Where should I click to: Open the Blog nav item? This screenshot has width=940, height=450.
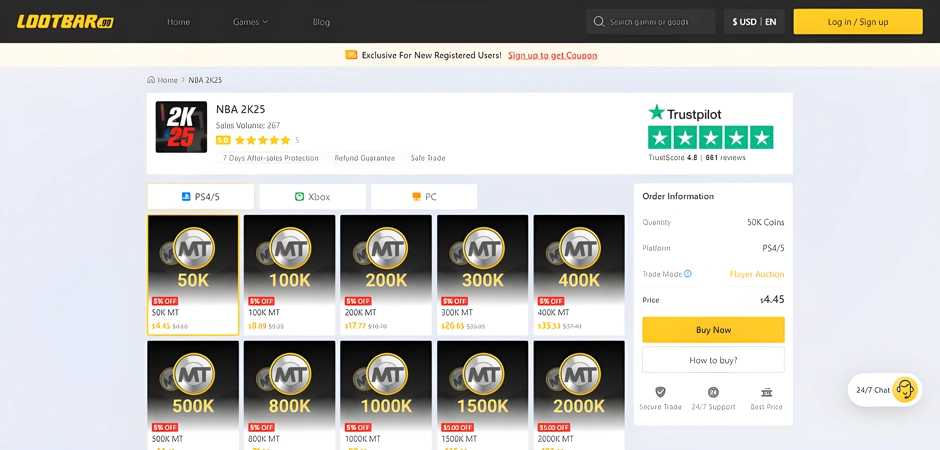coord(321,22)
